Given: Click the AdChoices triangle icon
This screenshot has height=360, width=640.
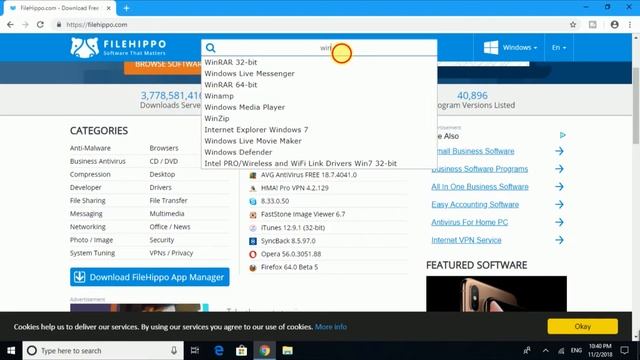Looking at the screenshot, I should 562,135.
